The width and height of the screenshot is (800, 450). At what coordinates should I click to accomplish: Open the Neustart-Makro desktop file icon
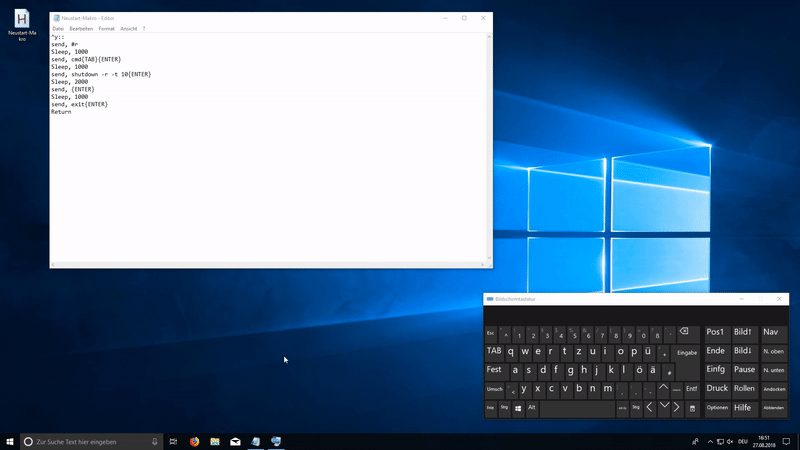click(x=22, y=25)
